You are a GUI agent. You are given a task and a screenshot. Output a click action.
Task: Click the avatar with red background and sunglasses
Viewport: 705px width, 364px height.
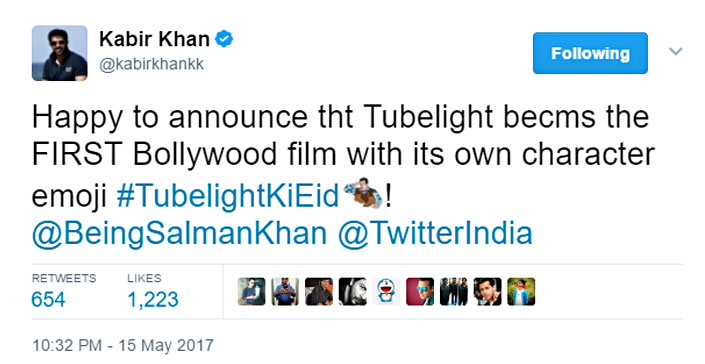pyautogui.click(x=420, y=292)
